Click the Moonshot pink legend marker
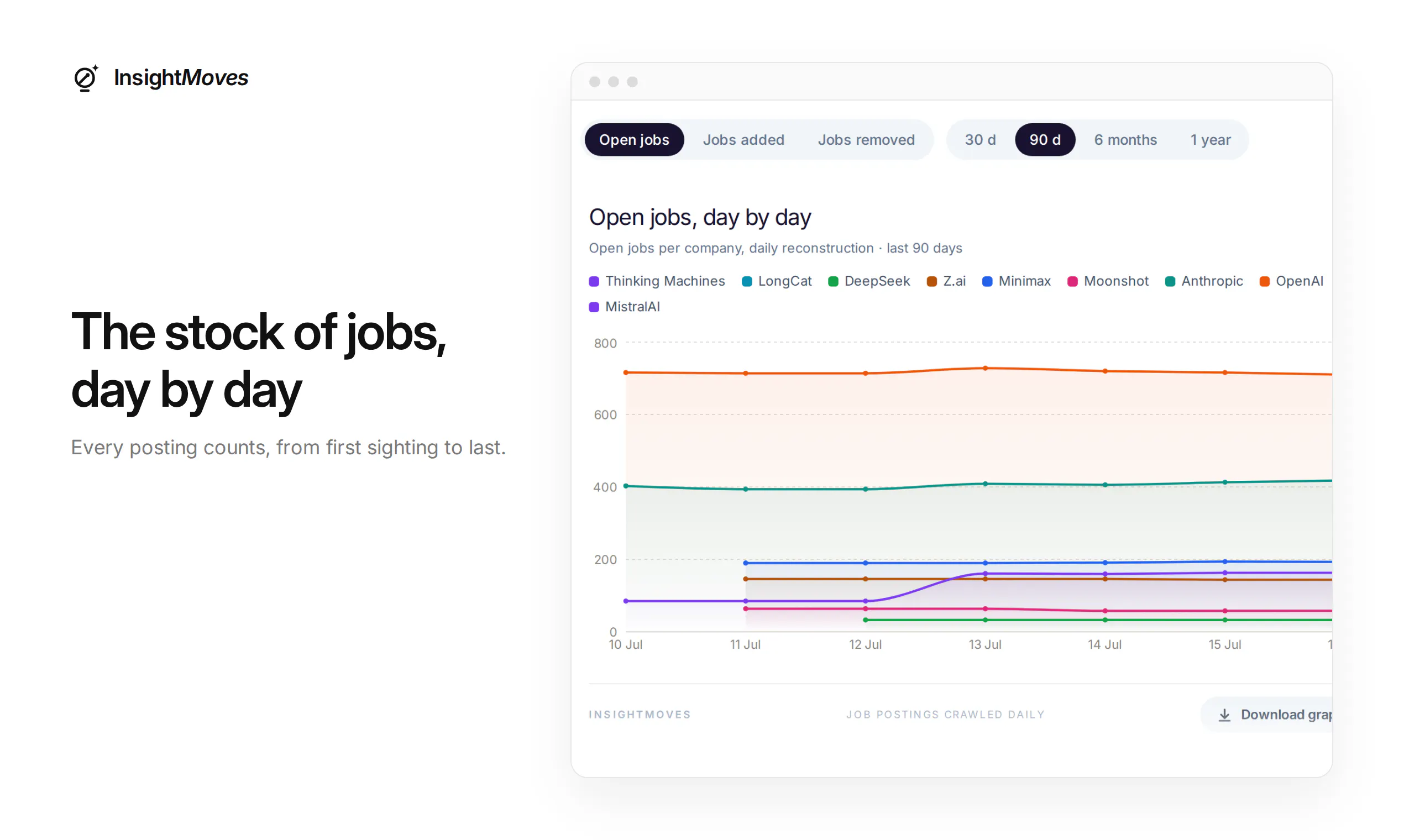The width and height of the screenshot is (1404, 840). [1072, 281]
